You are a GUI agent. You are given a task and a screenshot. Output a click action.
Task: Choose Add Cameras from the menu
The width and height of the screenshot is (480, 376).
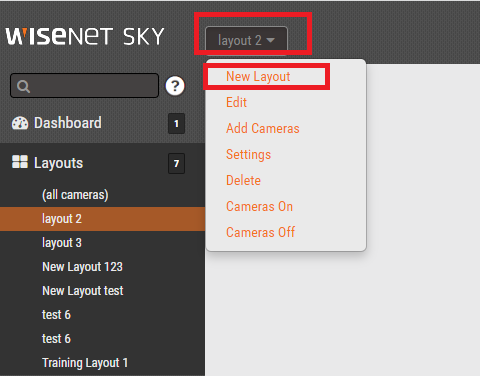point(263,128)
